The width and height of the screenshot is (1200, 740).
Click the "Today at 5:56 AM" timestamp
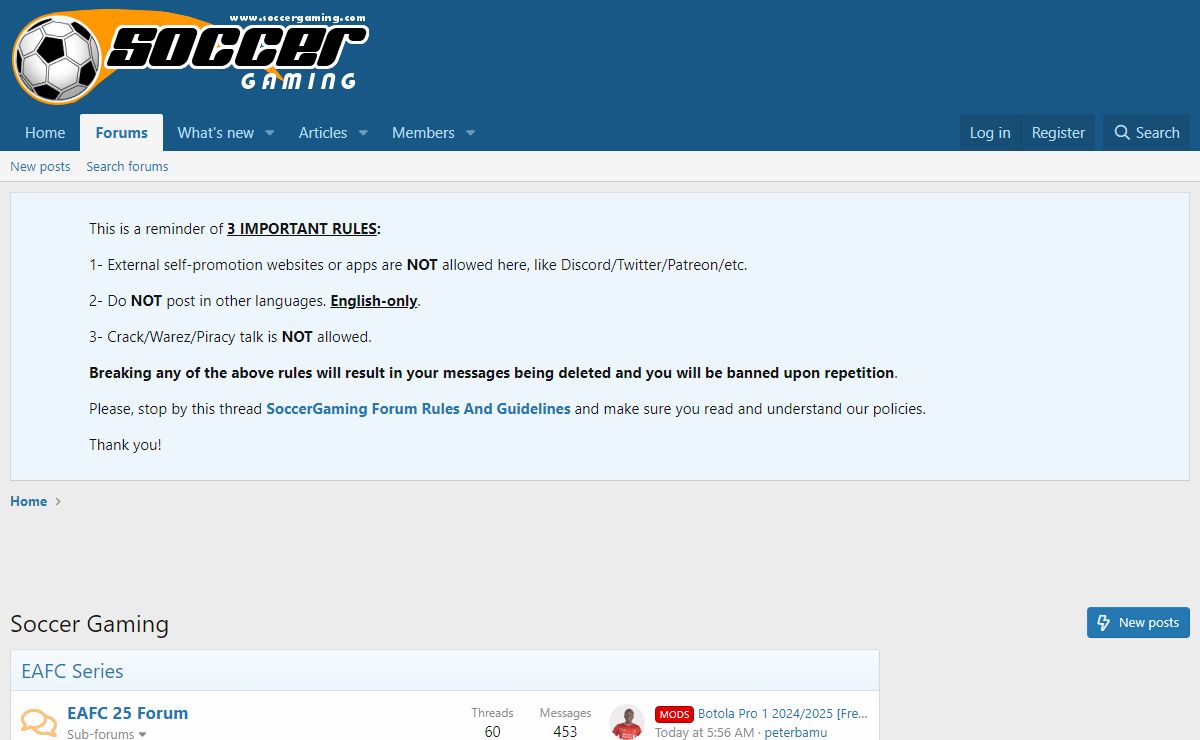pyautogui.click(x=705, y=732)
